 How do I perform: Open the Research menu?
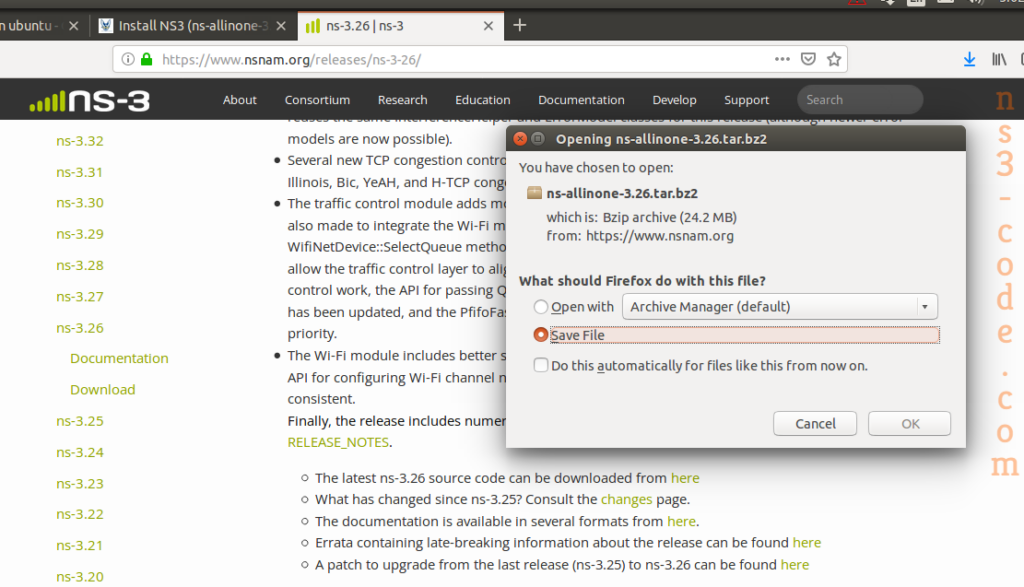(402, 100)
